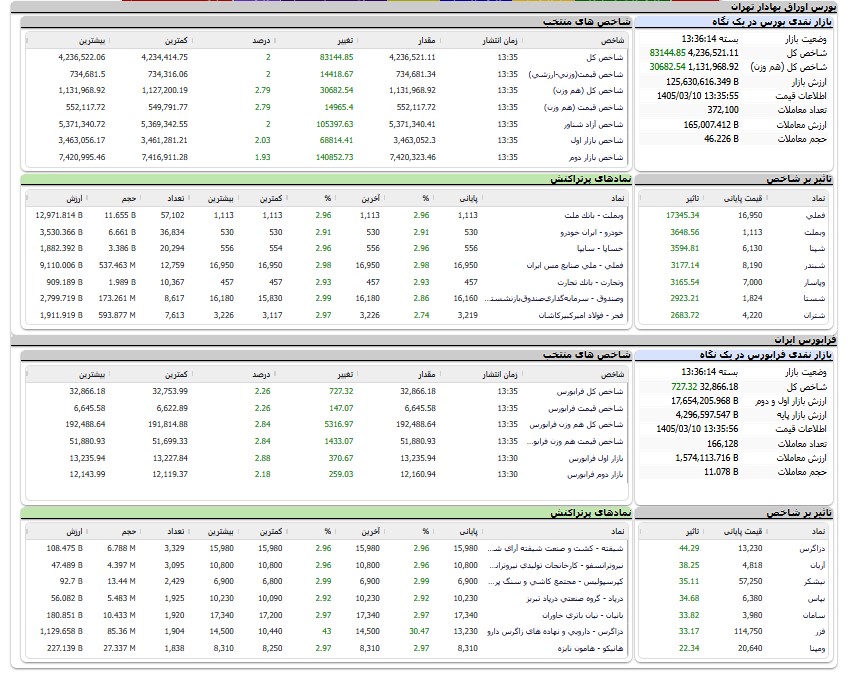The image size is (853, 679).
Task: Sort Farabourse top transactions by تعداد column
Action: (175, 532)
